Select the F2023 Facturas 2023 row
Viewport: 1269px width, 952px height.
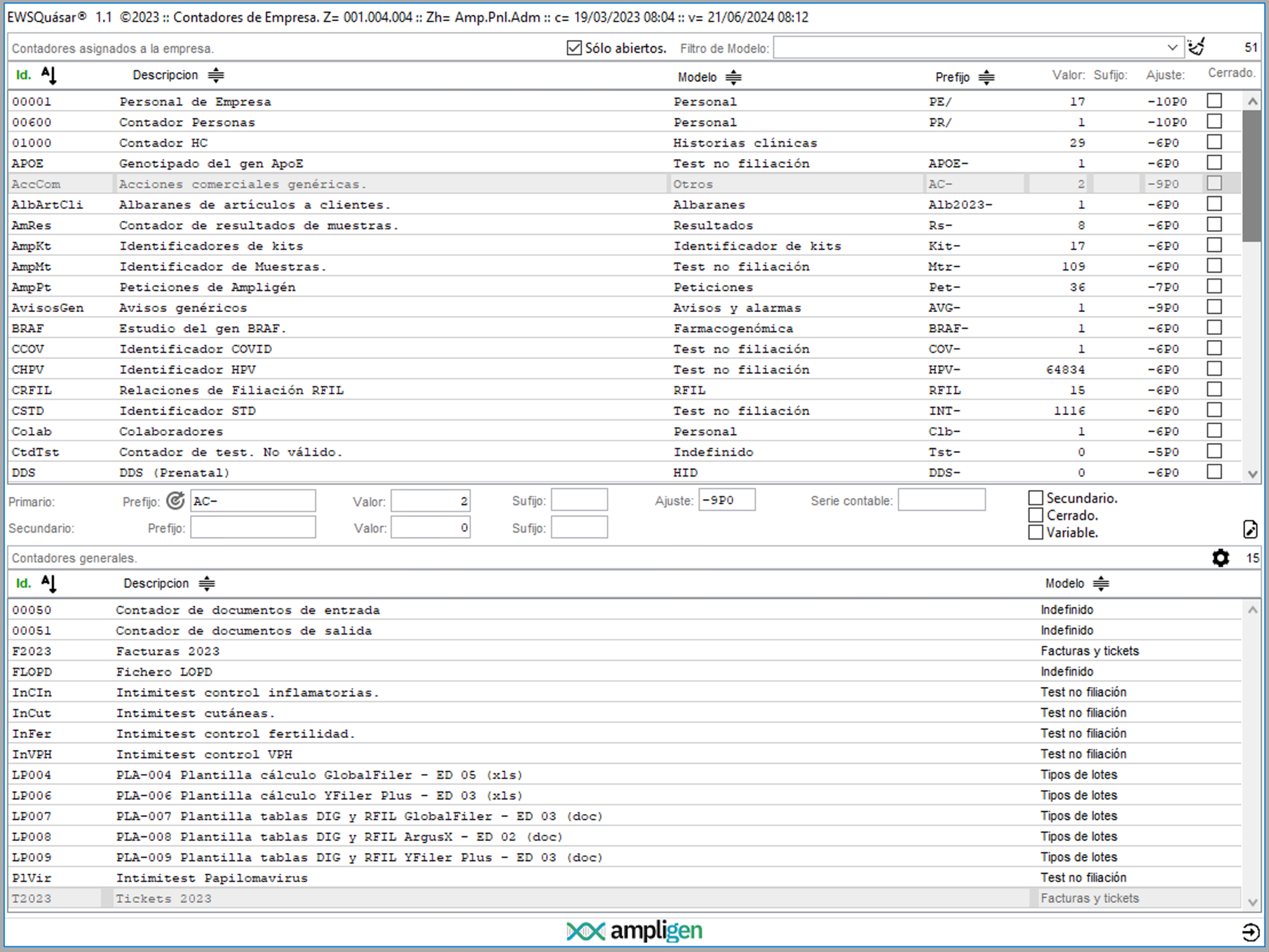168,651
